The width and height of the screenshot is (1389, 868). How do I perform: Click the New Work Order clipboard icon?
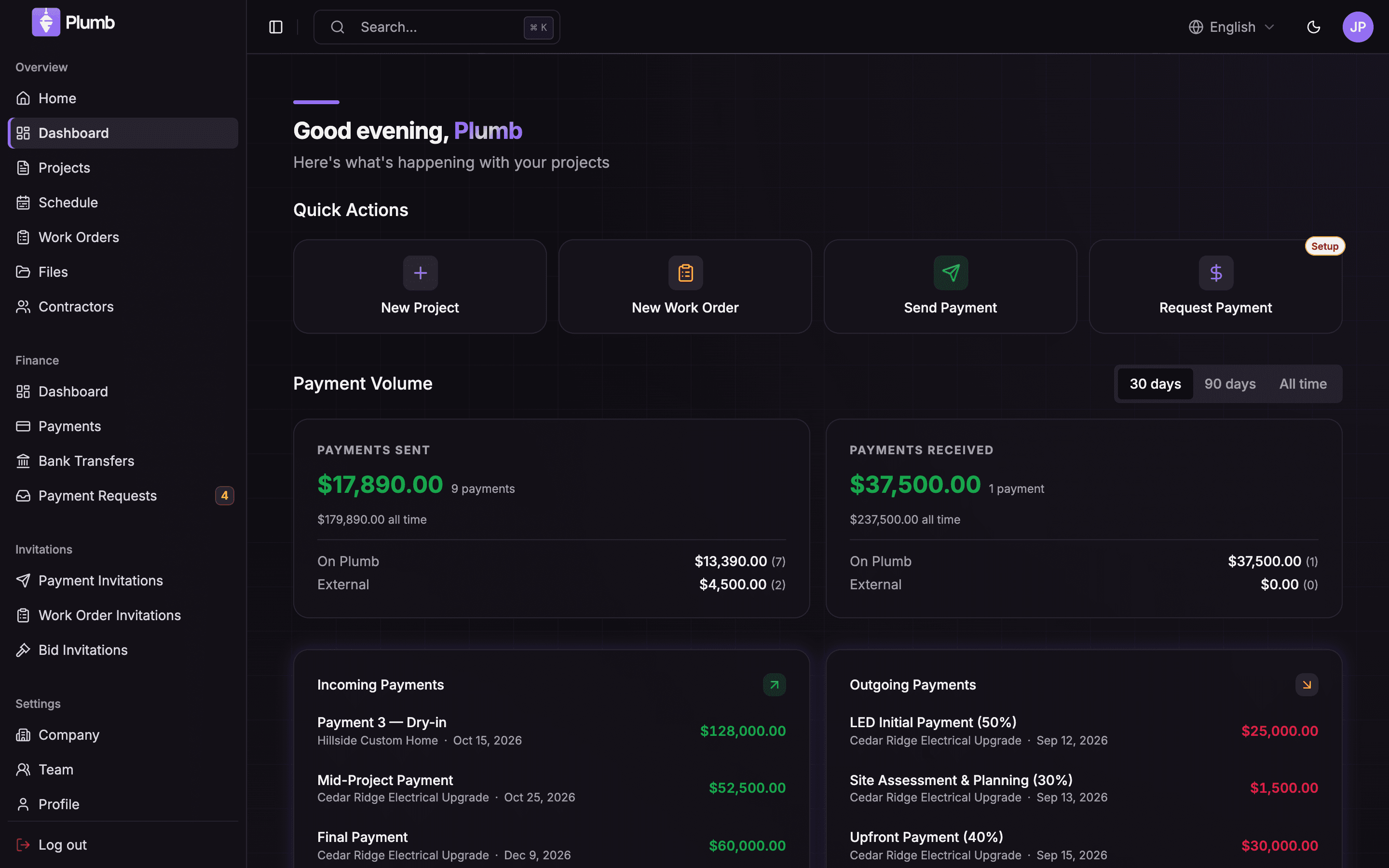coord(685,272)
